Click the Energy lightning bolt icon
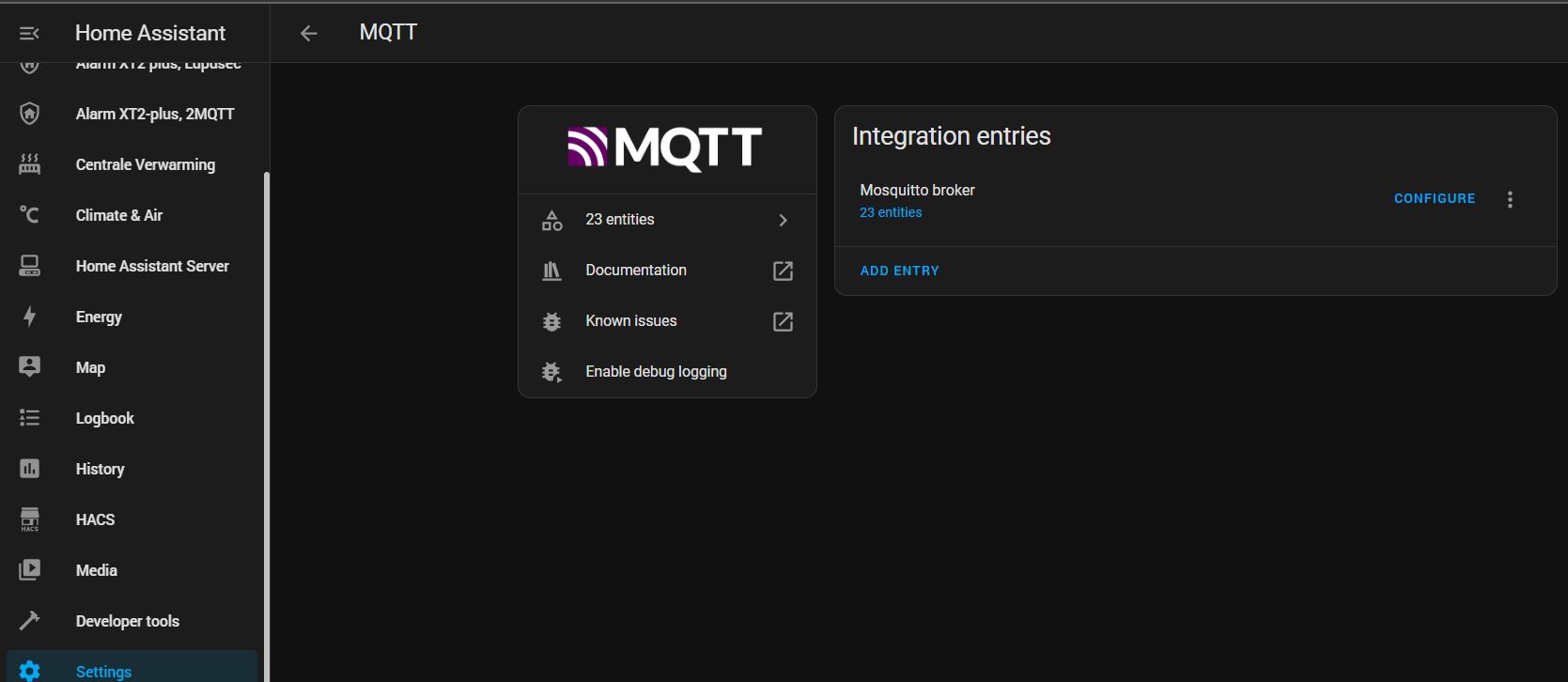The width and height of the screenshot is (1568, 682). point(29,316)
